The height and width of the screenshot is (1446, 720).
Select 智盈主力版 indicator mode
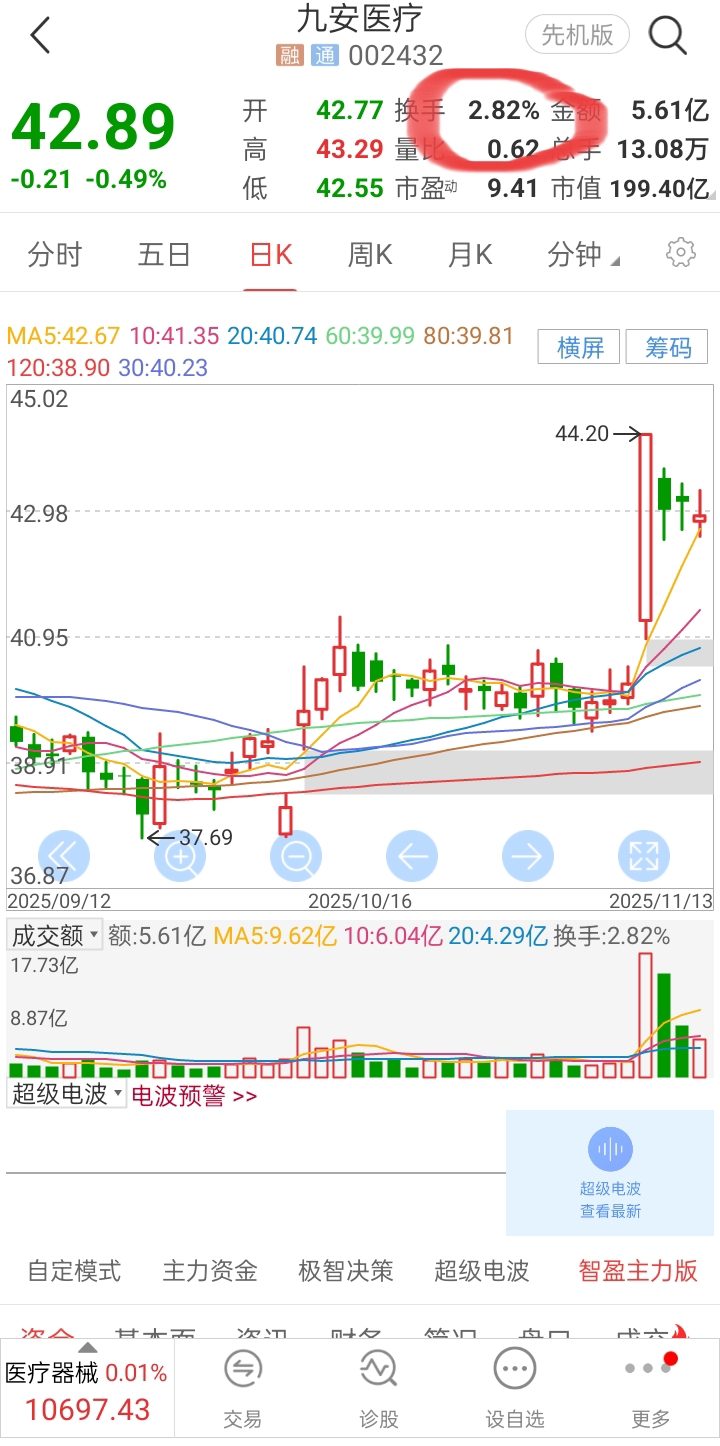638,1271
